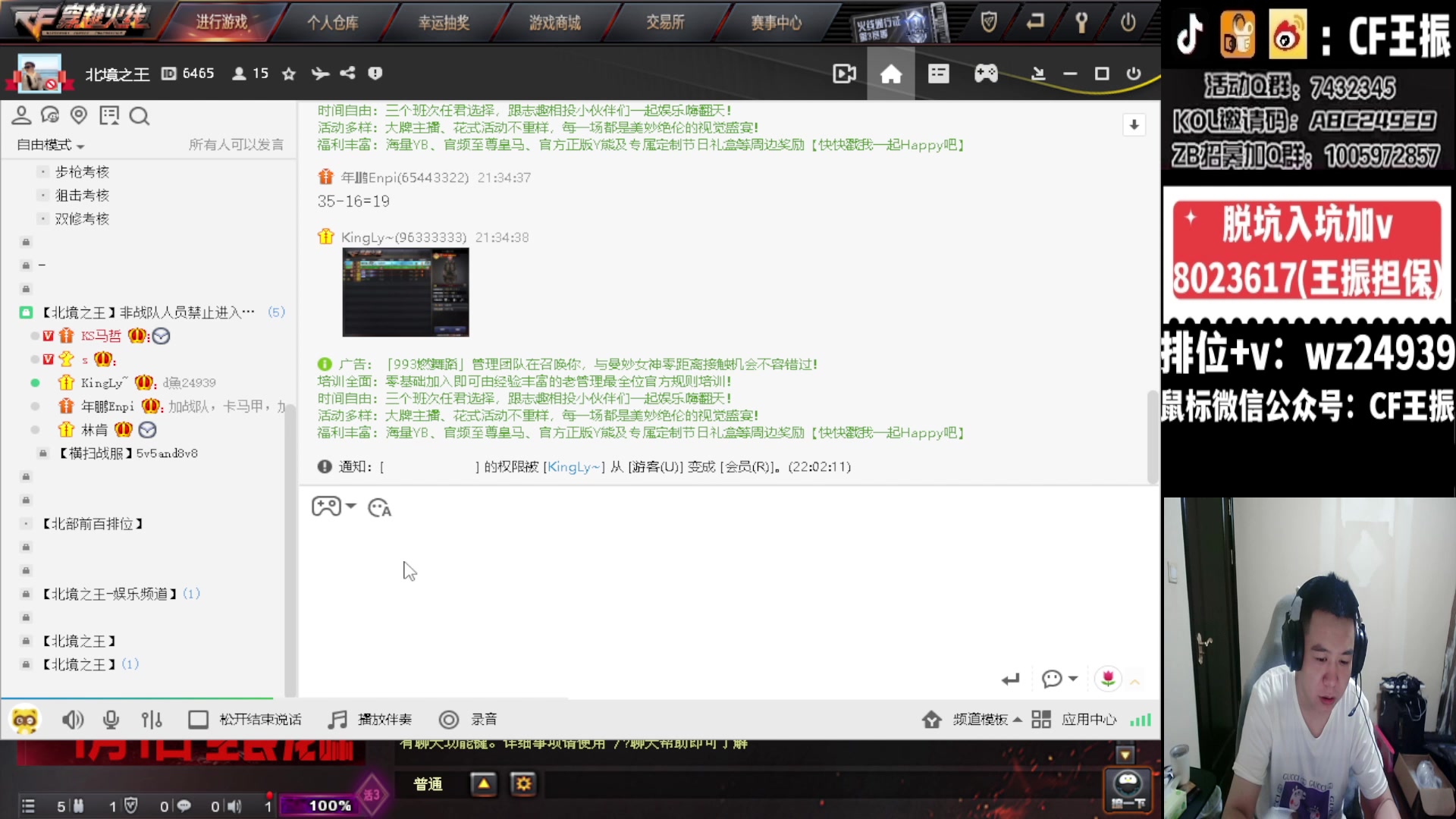Viewport: 1456px width, 819px height.
Task: Toggle the microphone on or off
Action: tap(111, 720)
